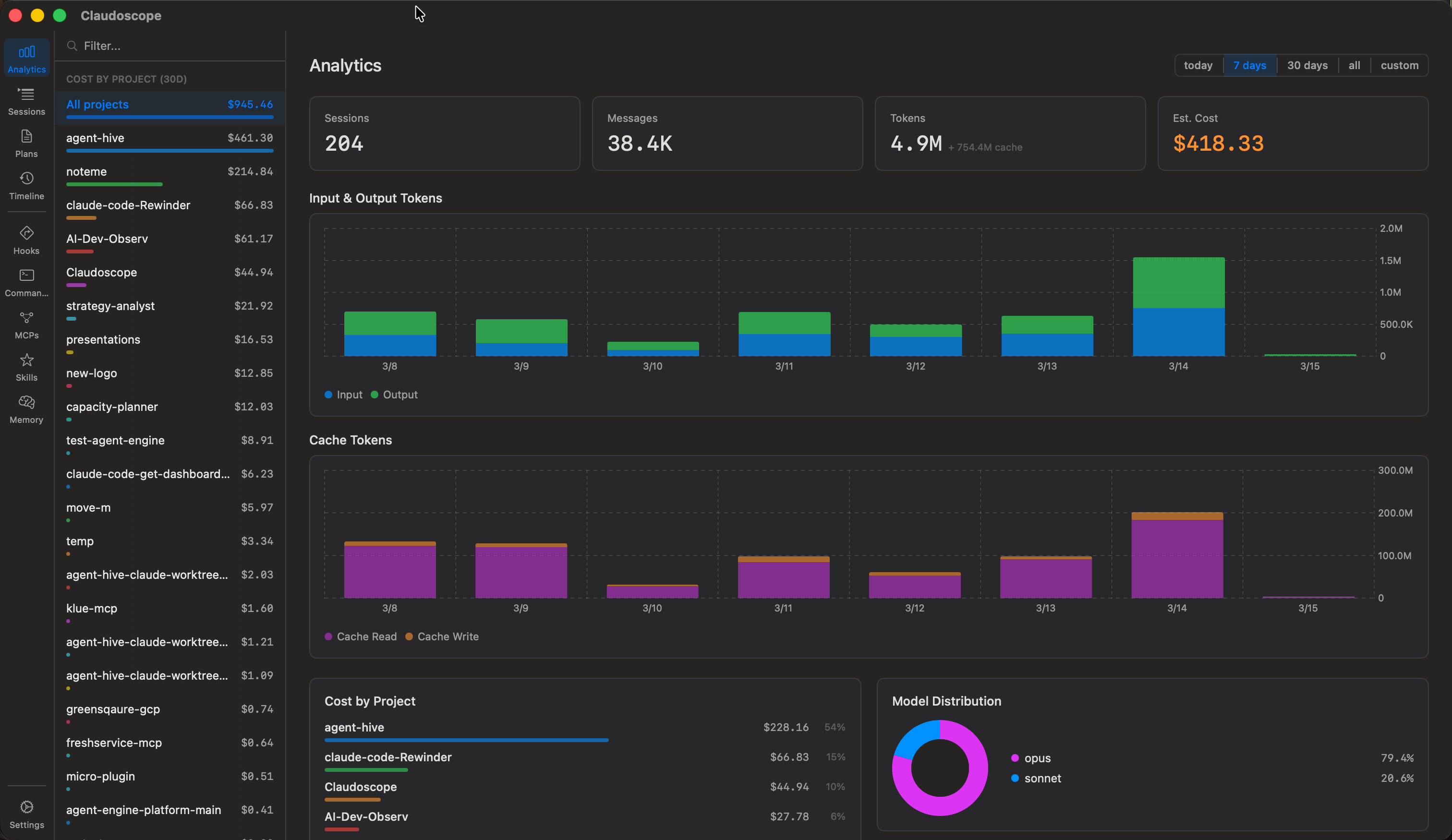1452x840 pixels.
Task: Click the Est. Cost $418.33 card
Action: tap(1293, 133)
